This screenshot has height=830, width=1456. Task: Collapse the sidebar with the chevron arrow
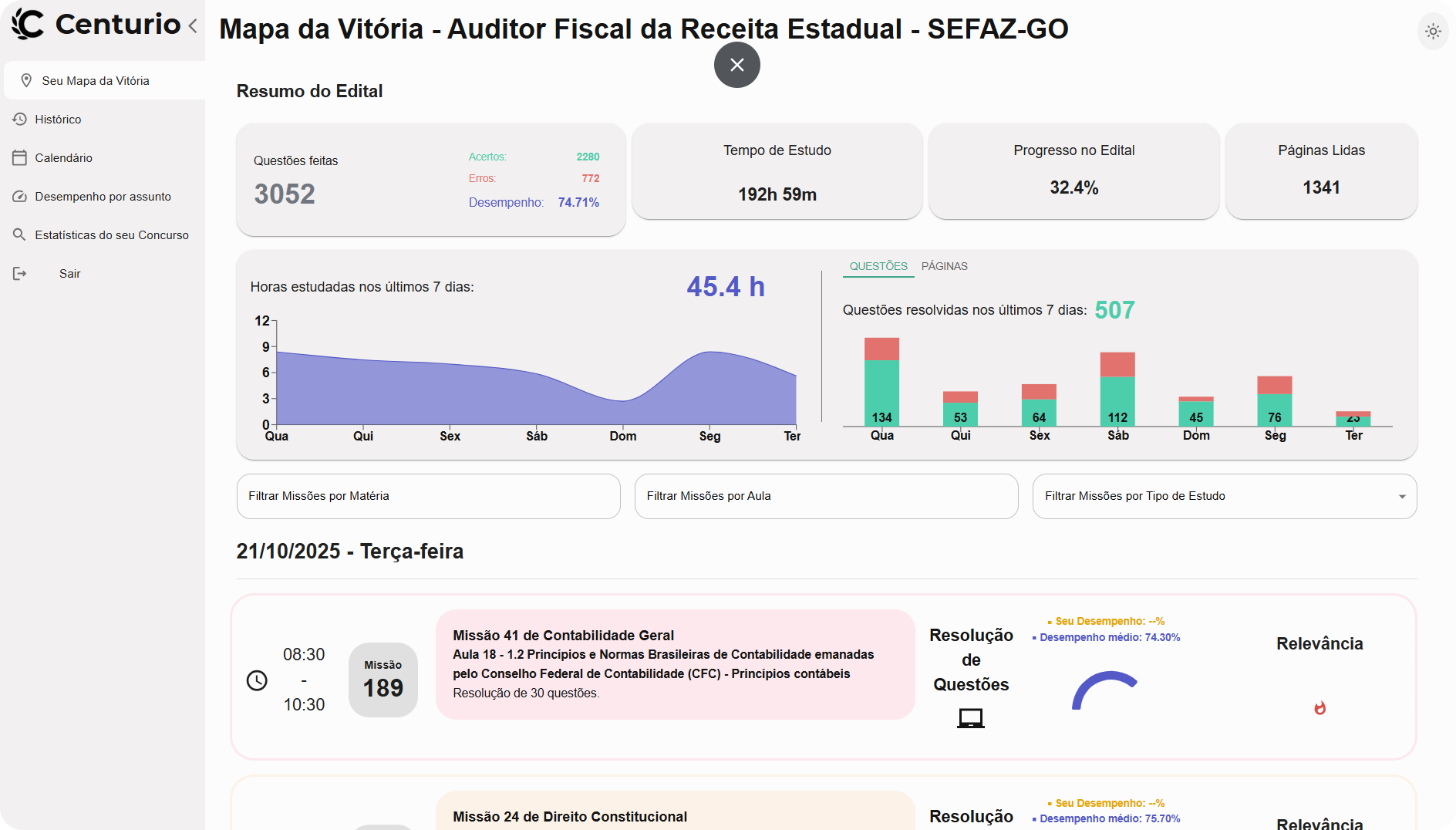tap(193, 25)
